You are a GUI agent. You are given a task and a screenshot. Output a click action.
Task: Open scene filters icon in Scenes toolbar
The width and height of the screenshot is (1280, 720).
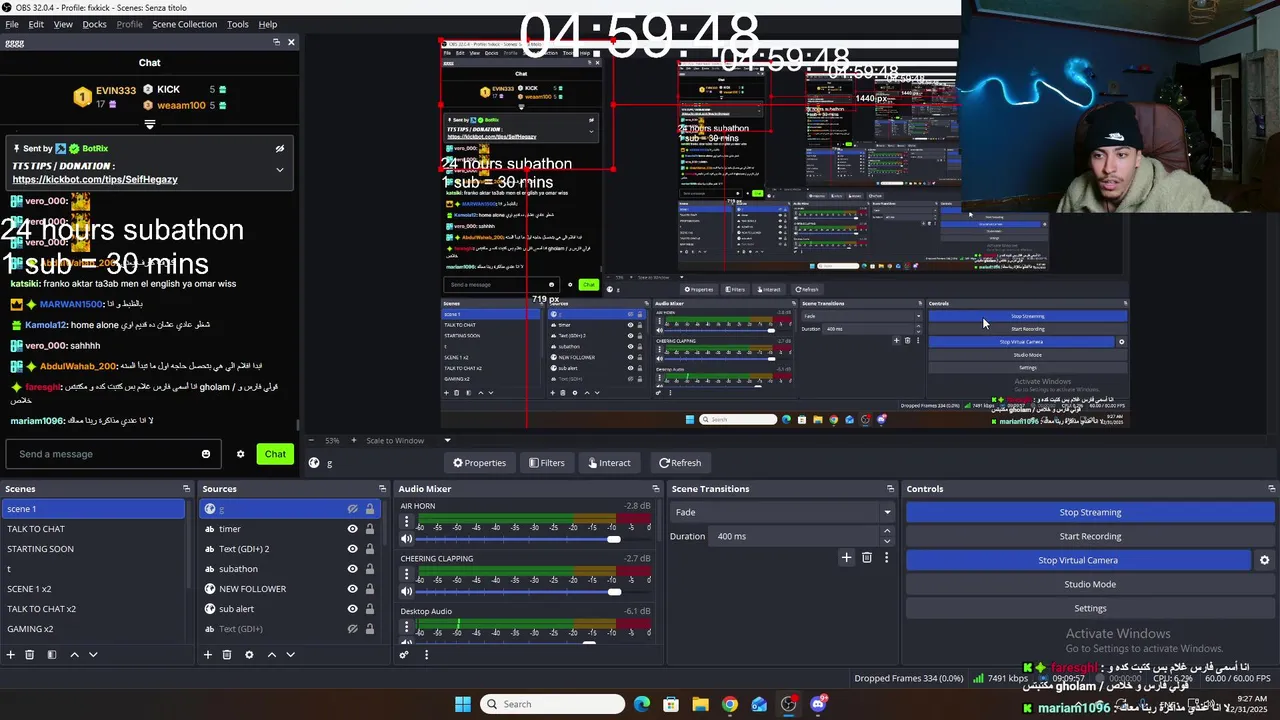pyautogui.click(x=52, y=655)
